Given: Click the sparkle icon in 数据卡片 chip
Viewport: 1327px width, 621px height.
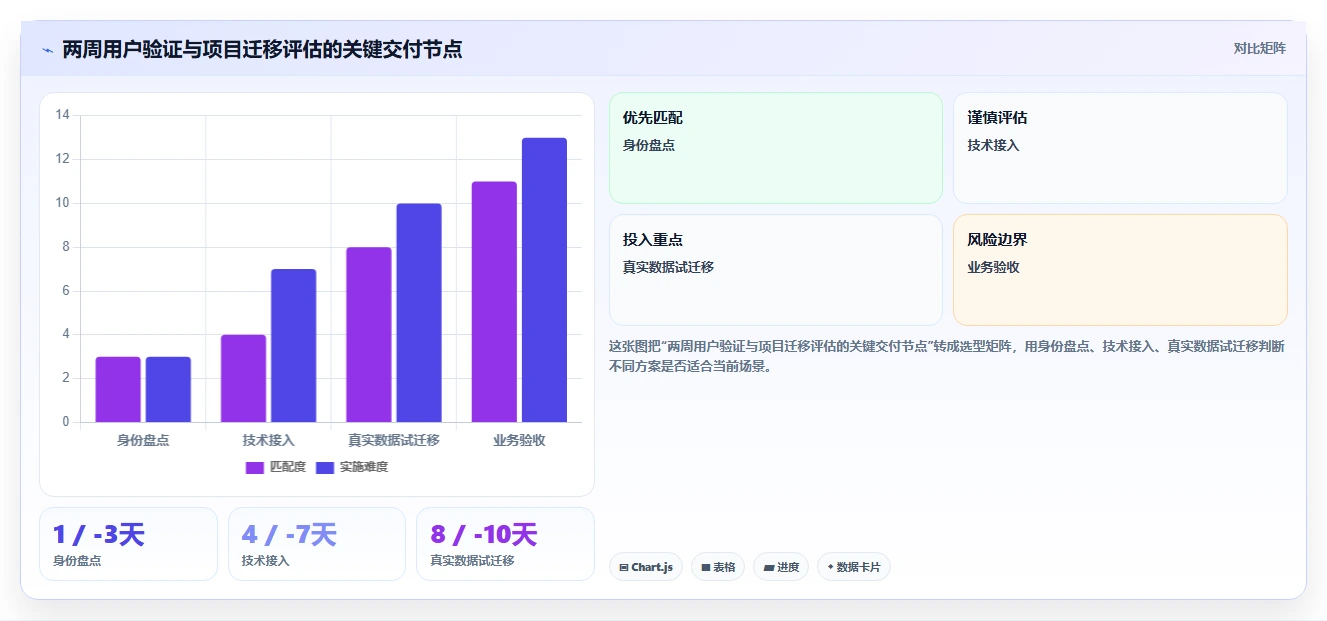Looking at the screenshot, I should click(x=830, y=567).
